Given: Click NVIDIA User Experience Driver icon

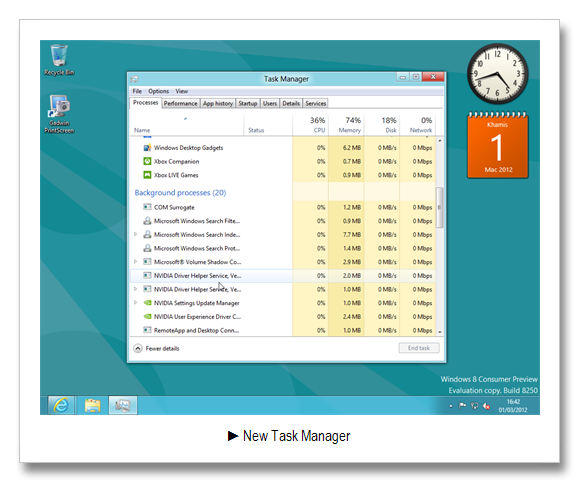Looking at the screenshot, I should point(147,317).
